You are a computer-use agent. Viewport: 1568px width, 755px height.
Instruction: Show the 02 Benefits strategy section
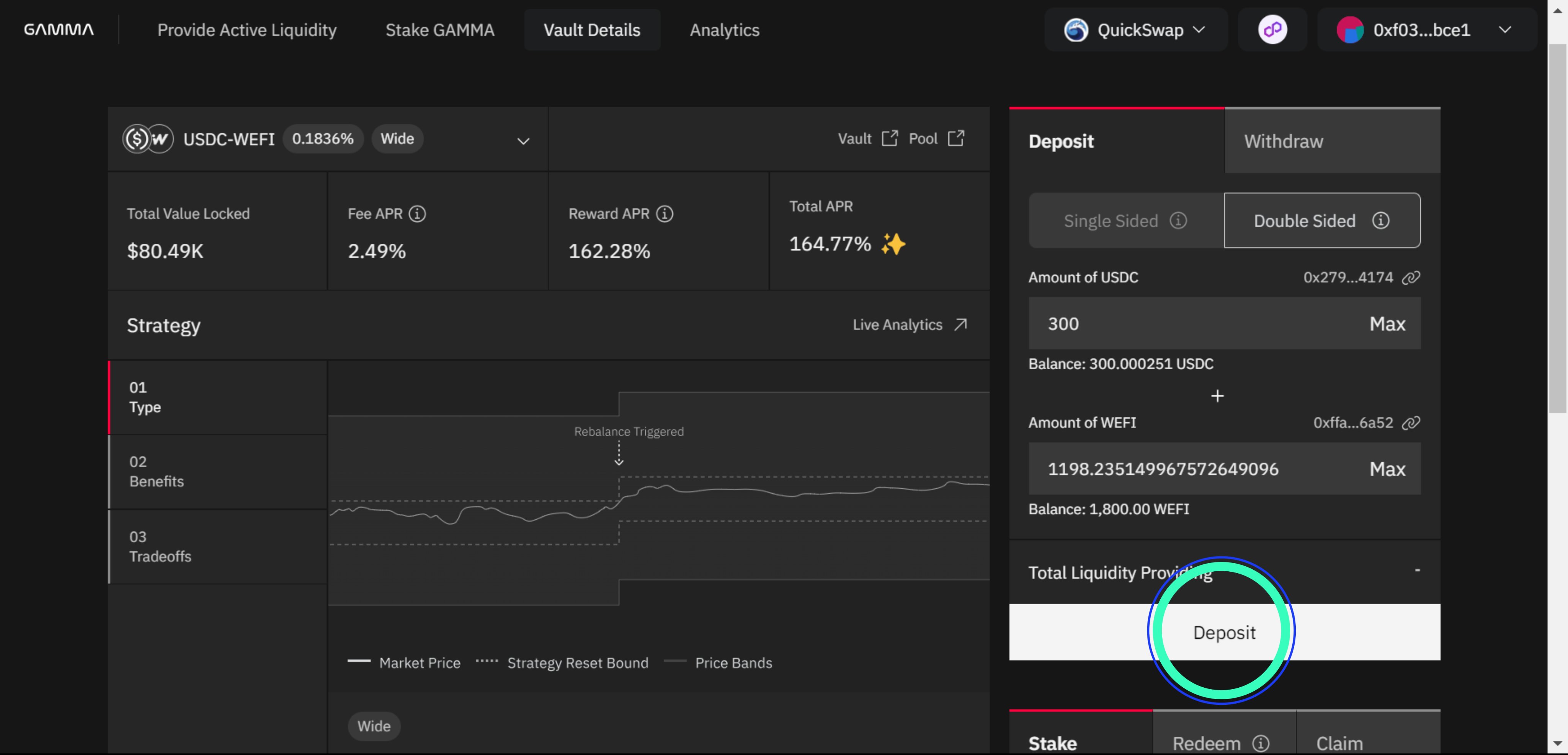217,471
